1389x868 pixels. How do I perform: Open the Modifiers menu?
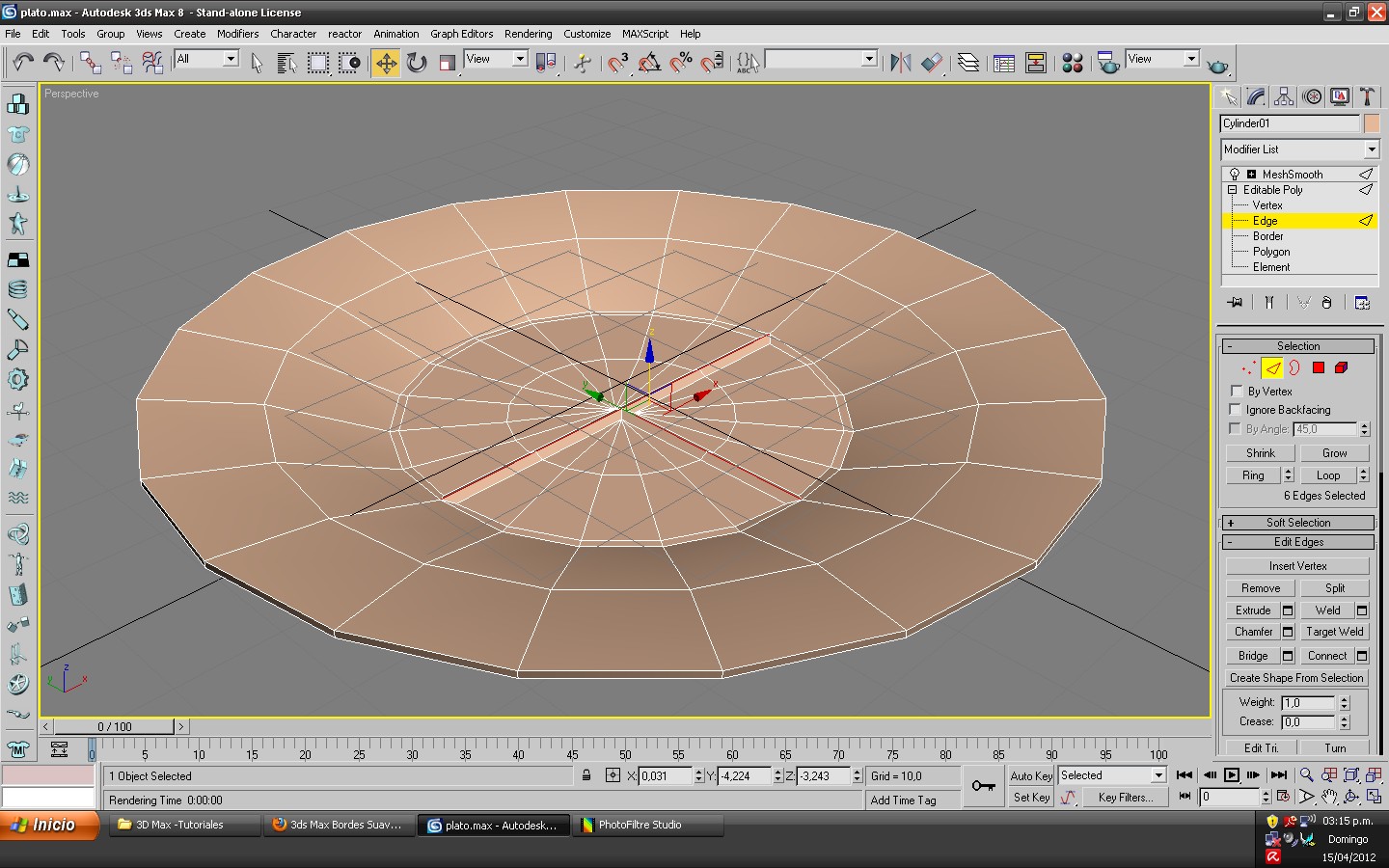[x=237, y=34]
